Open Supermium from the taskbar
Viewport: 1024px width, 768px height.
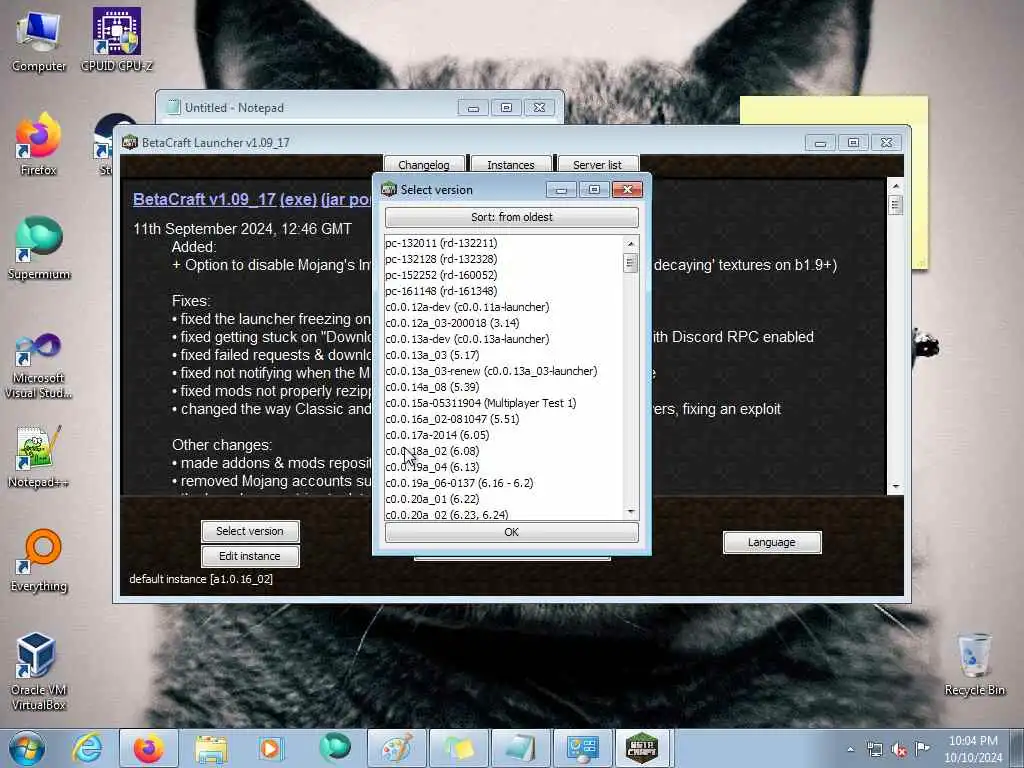pos(334,748)
